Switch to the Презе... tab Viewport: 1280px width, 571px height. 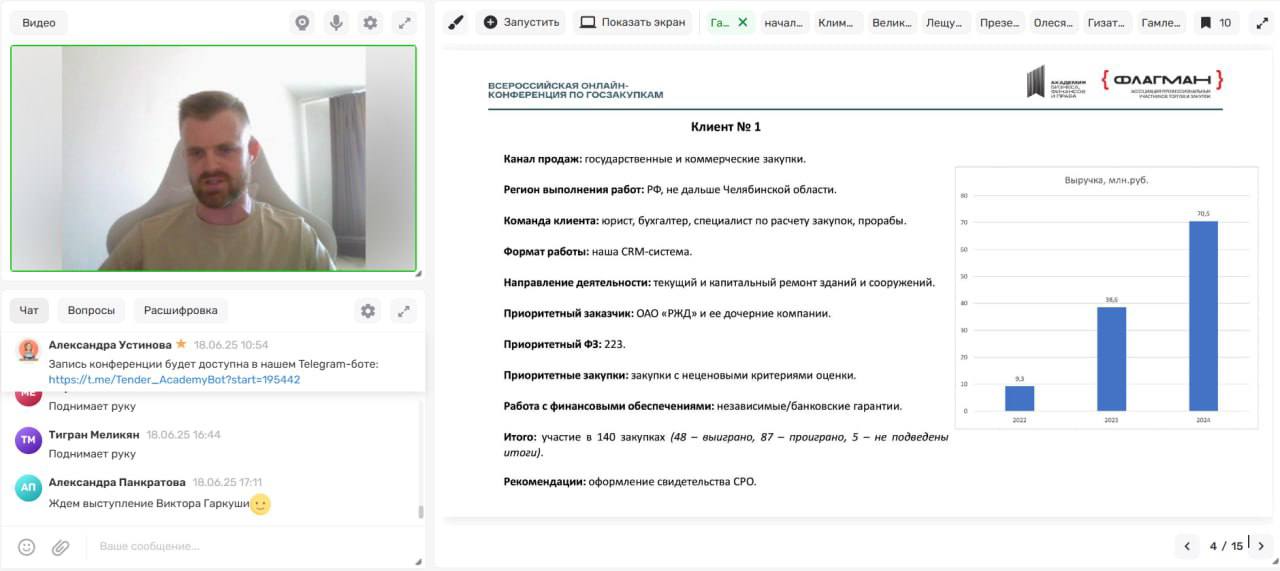click(x=999, y=22)
